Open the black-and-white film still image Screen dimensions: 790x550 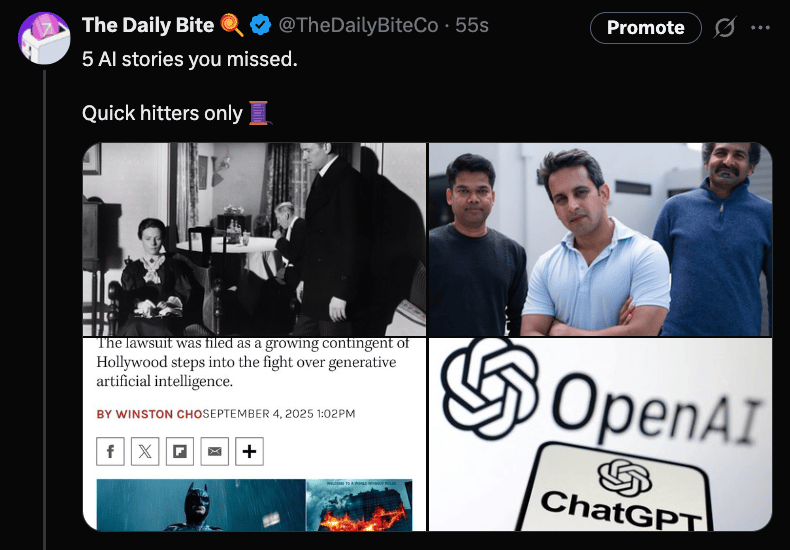pyautogui.click(x=254, y=239)
